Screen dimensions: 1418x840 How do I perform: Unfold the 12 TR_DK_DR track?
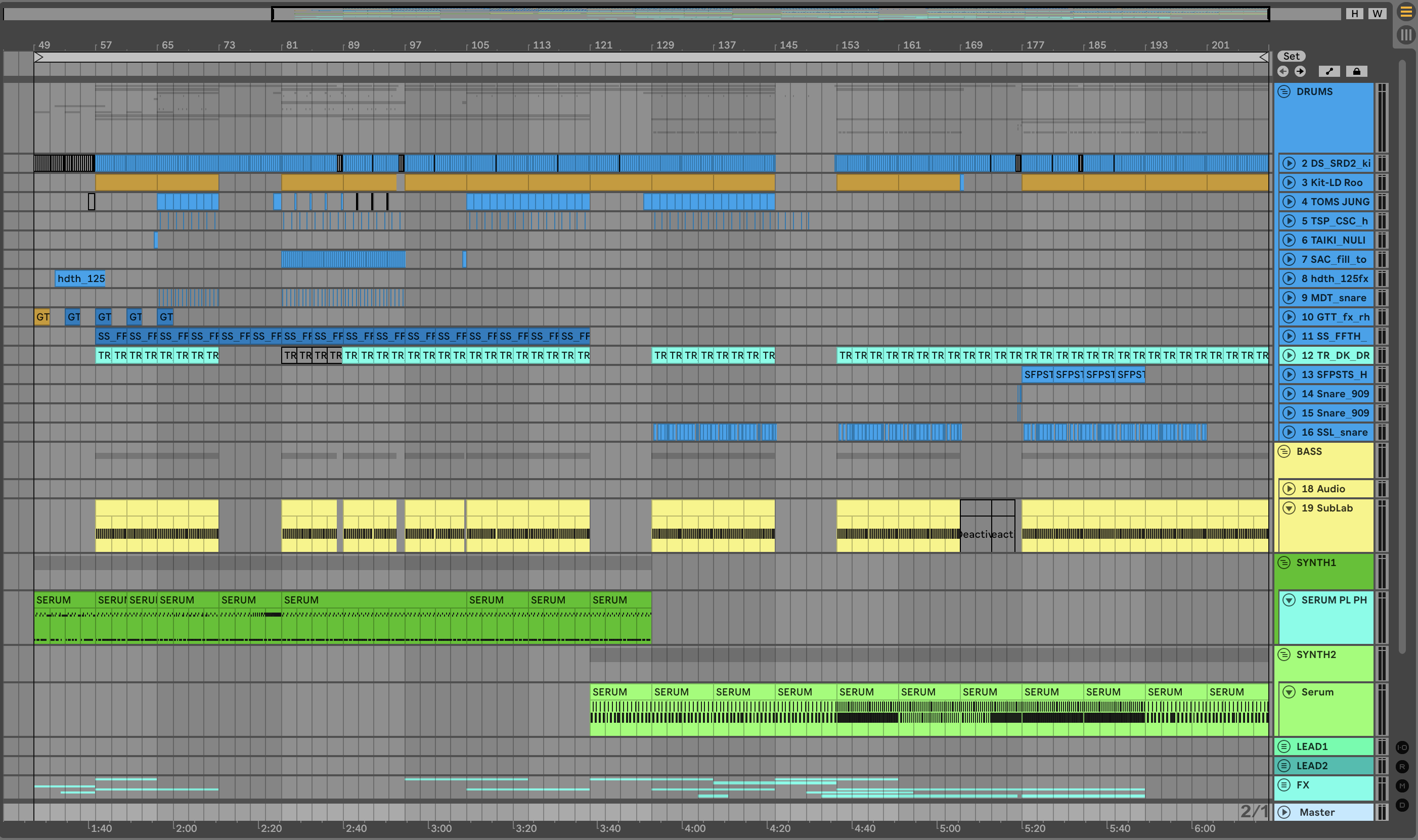click(x=1290, y=355)
